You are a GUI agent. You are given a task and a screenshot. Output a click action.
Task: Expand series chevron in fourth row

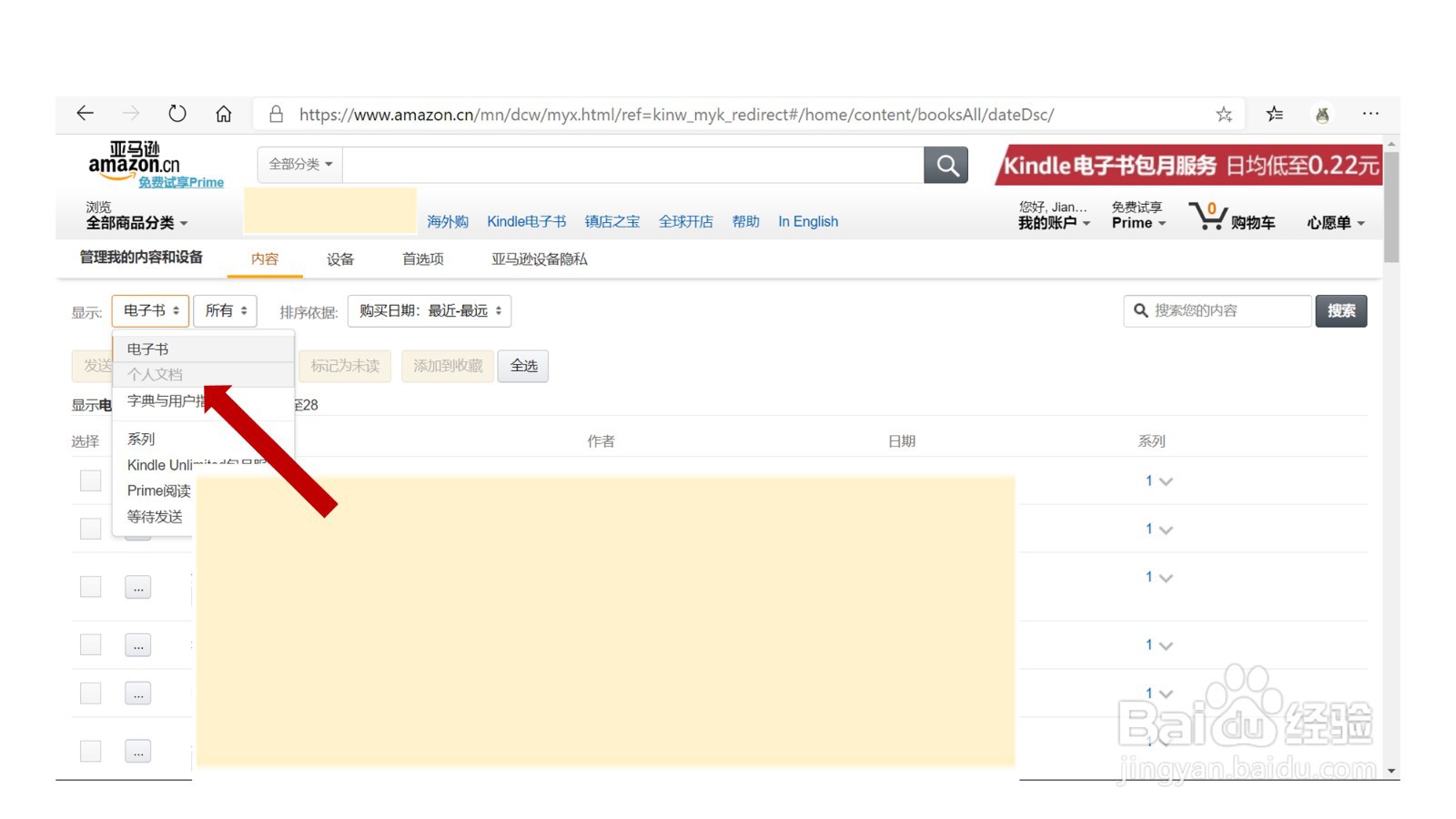1166,646
